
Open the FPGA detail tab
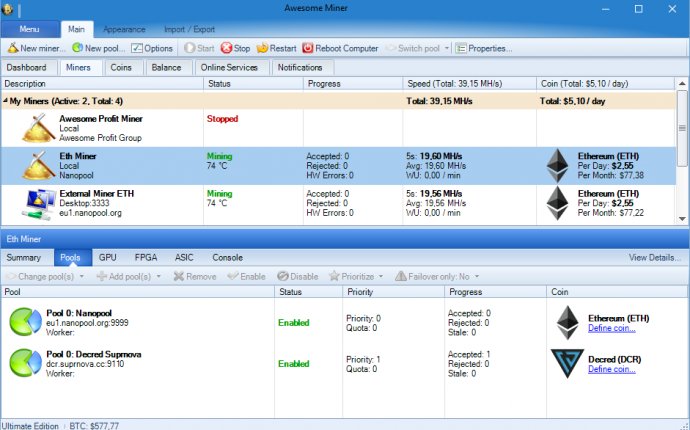[x=146, y=257]
